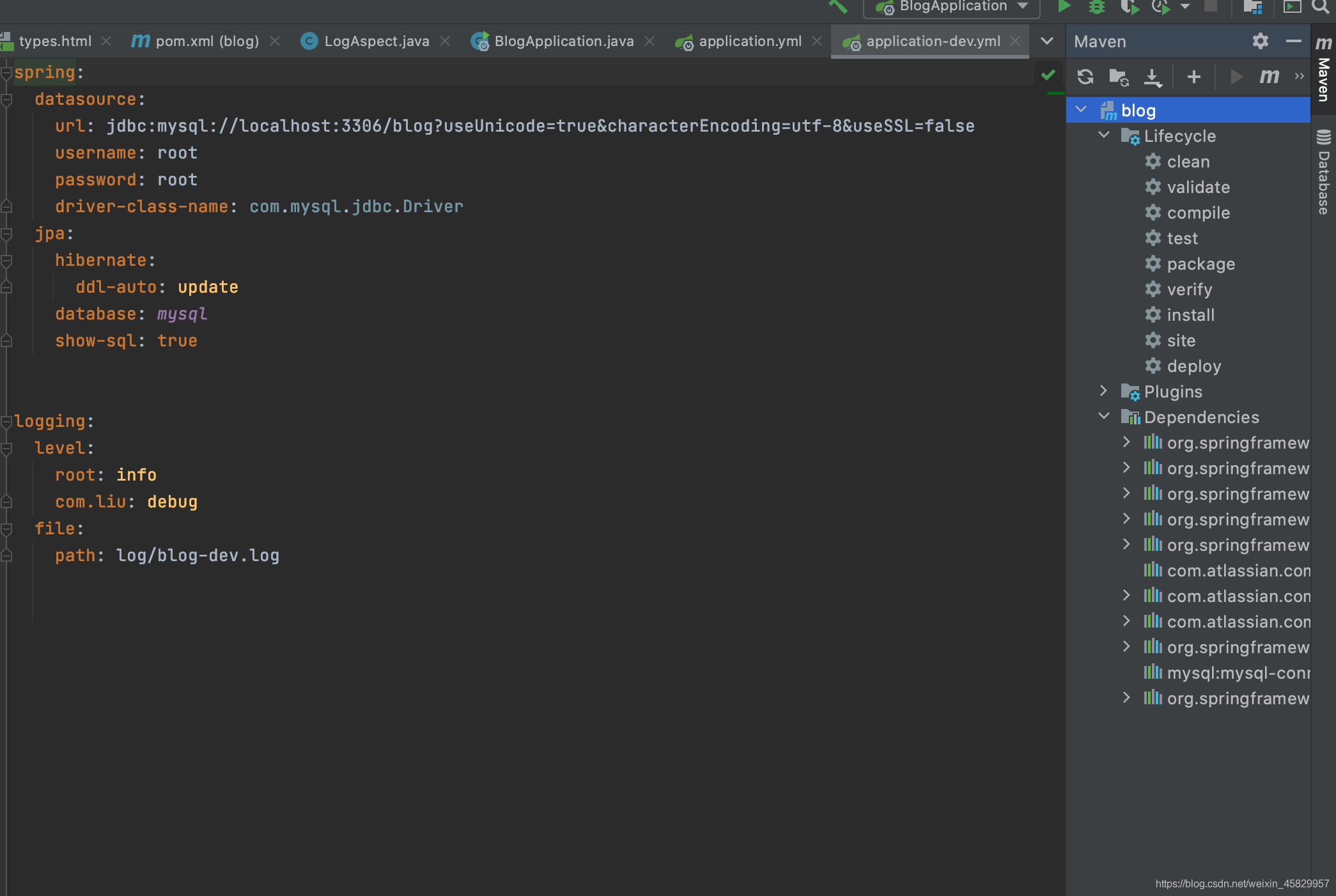
Task: Run BlogApplication with green play button
Action: click(1064, 6)
